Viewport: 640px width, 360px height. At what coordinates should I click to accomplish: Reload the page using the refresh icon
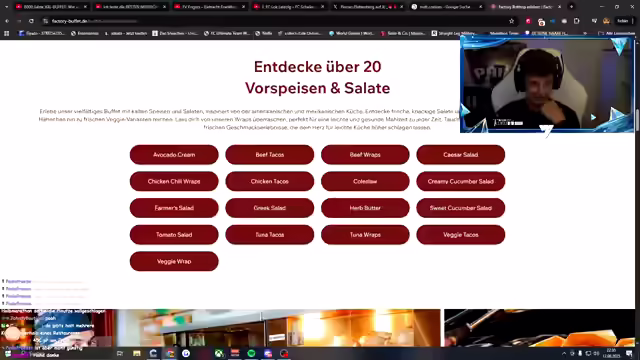coord(31,21)
